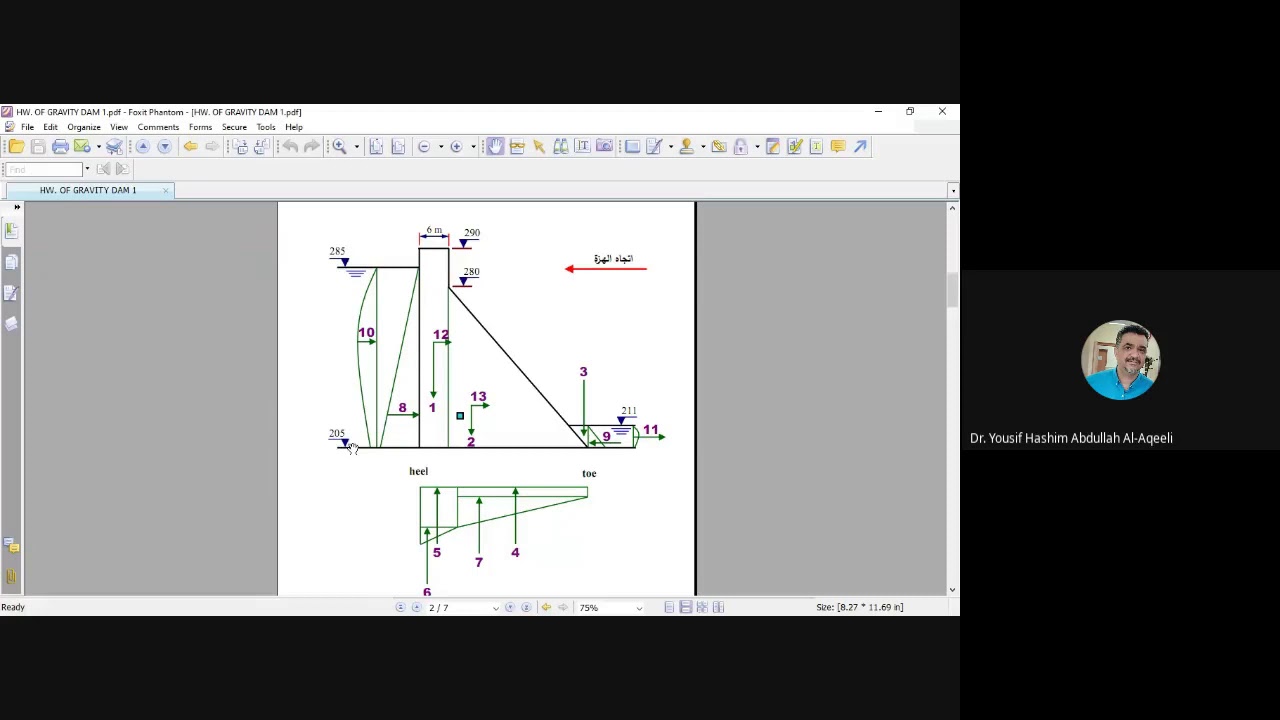Expand the Zoom tool dropdown arrow

pyautogui.click(x=356, y=147)
